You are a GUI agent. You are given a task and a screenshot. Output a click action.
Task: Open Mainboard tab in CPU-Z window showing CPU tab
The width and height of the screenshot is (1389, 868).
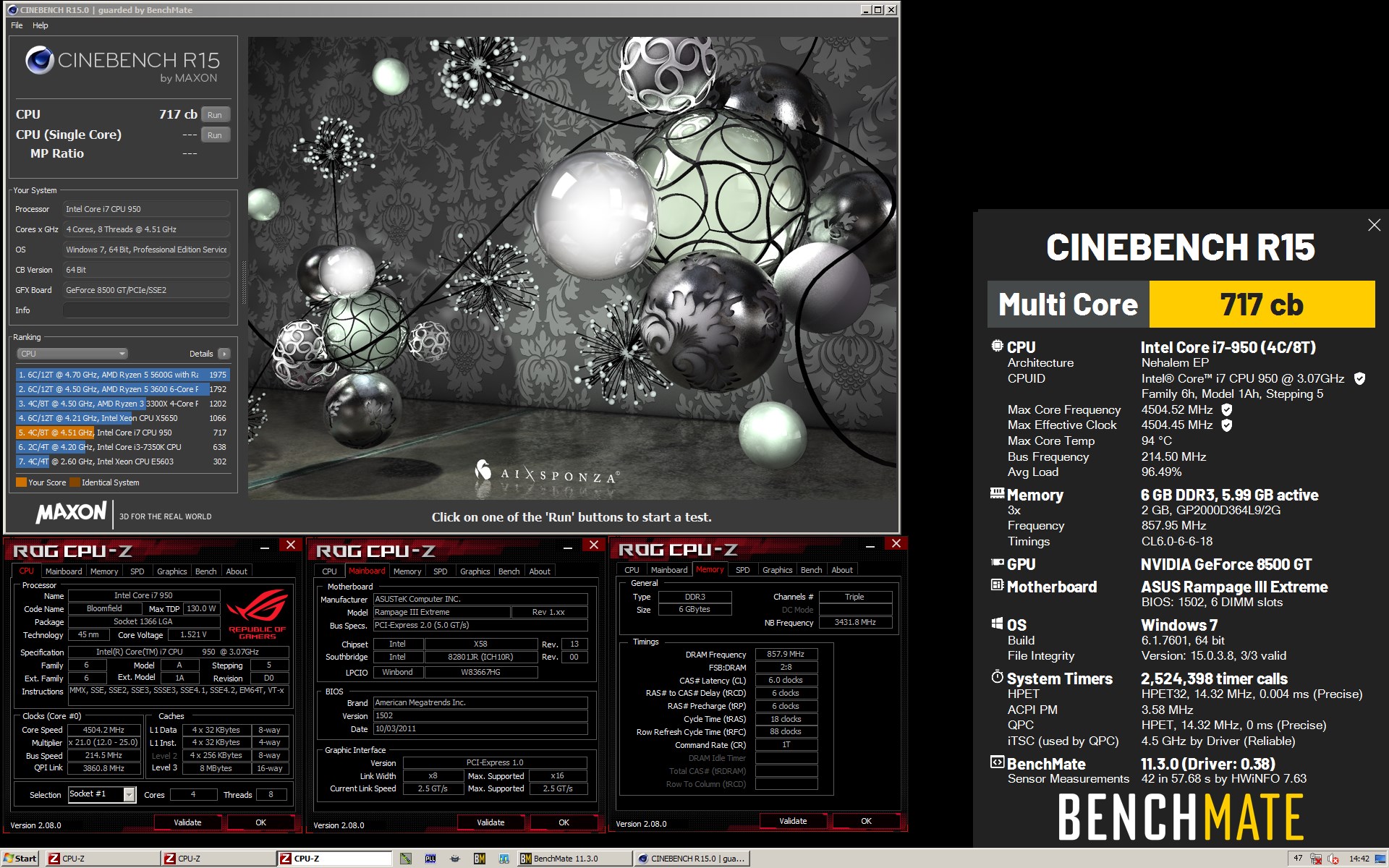[x=64, y=571]
